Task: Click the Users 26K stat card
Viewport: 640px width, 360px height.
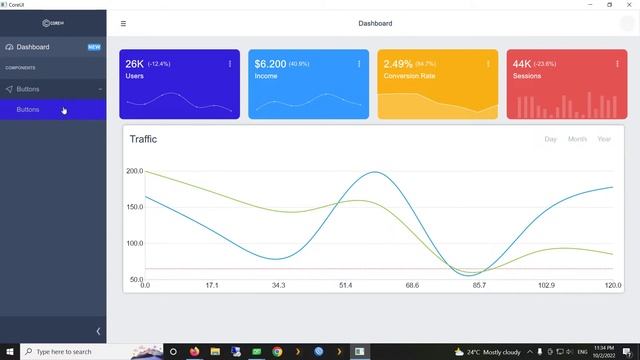Action: pyautogui.click(x=180, y=84)
